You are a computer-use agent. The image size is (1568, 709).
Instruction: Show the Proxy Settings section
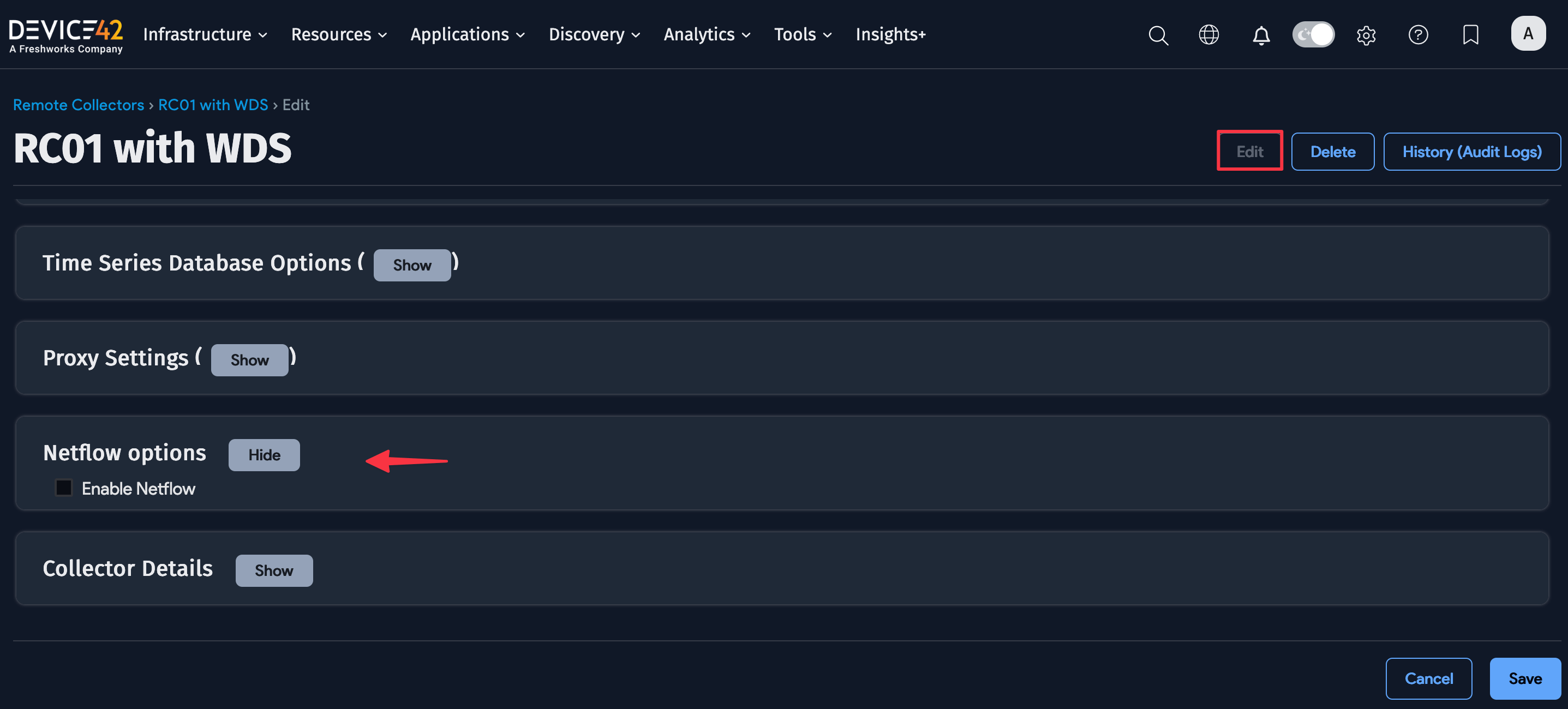pos(249,359)
